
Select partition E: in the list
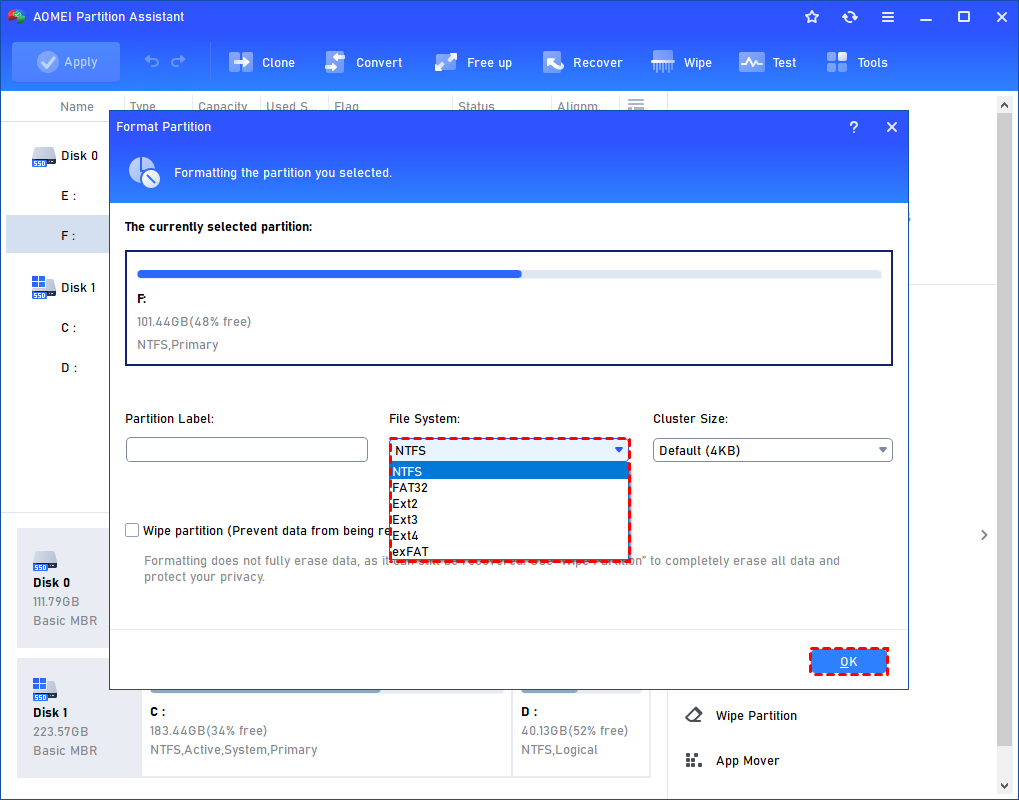tap(68, 196)
